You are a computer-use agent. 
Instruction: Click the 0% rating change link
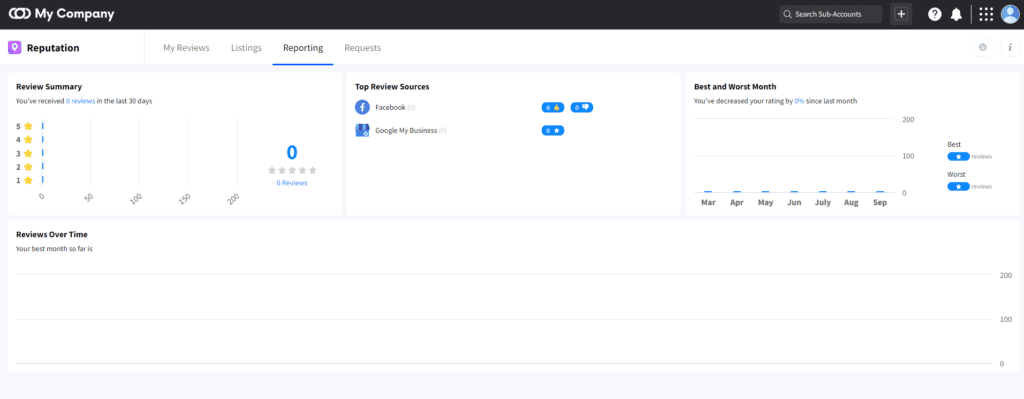(x=799, y=101)
